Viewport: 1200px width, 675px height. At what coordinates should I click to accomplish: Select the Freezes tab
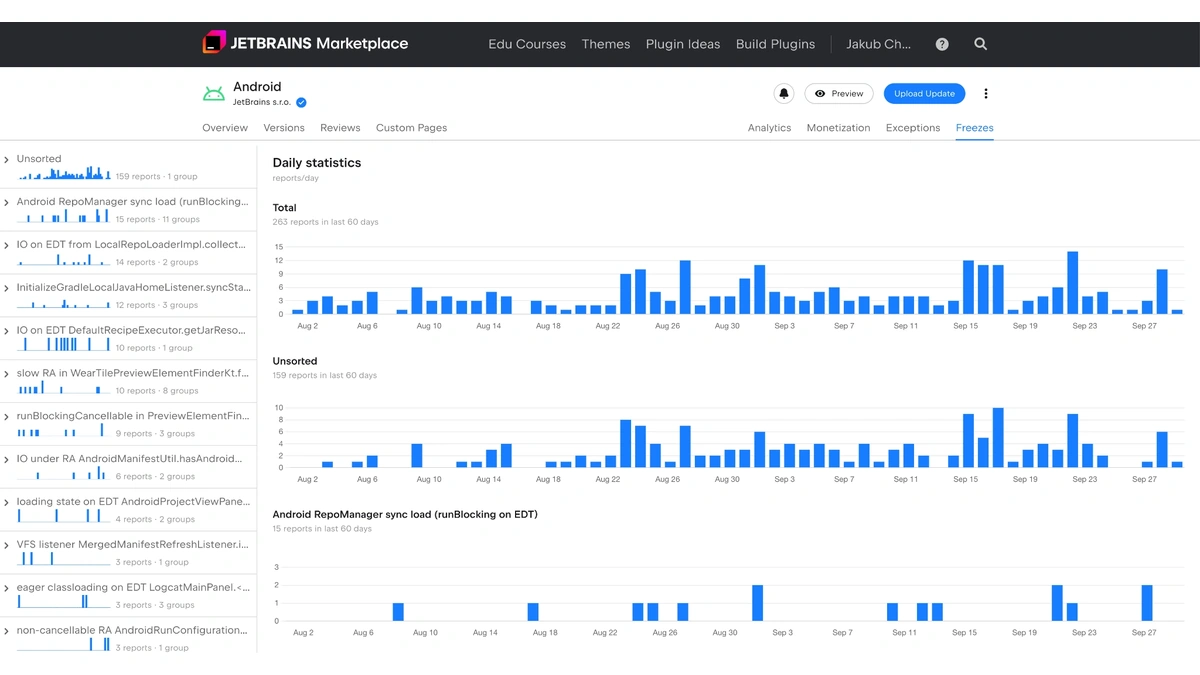(x=974, y=128)
